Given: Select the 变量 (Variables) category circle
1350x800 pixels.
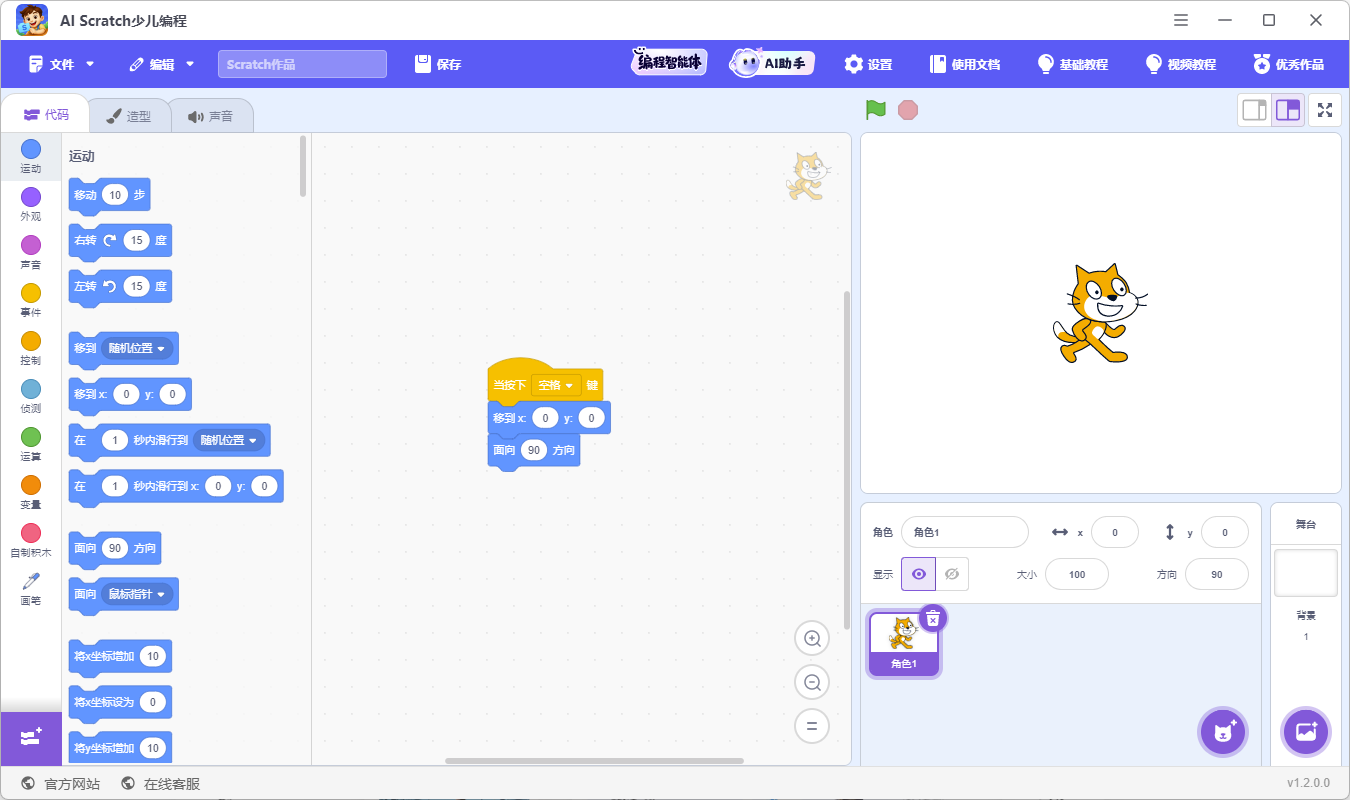Looking at the screenshot, I should coord(31,485).
